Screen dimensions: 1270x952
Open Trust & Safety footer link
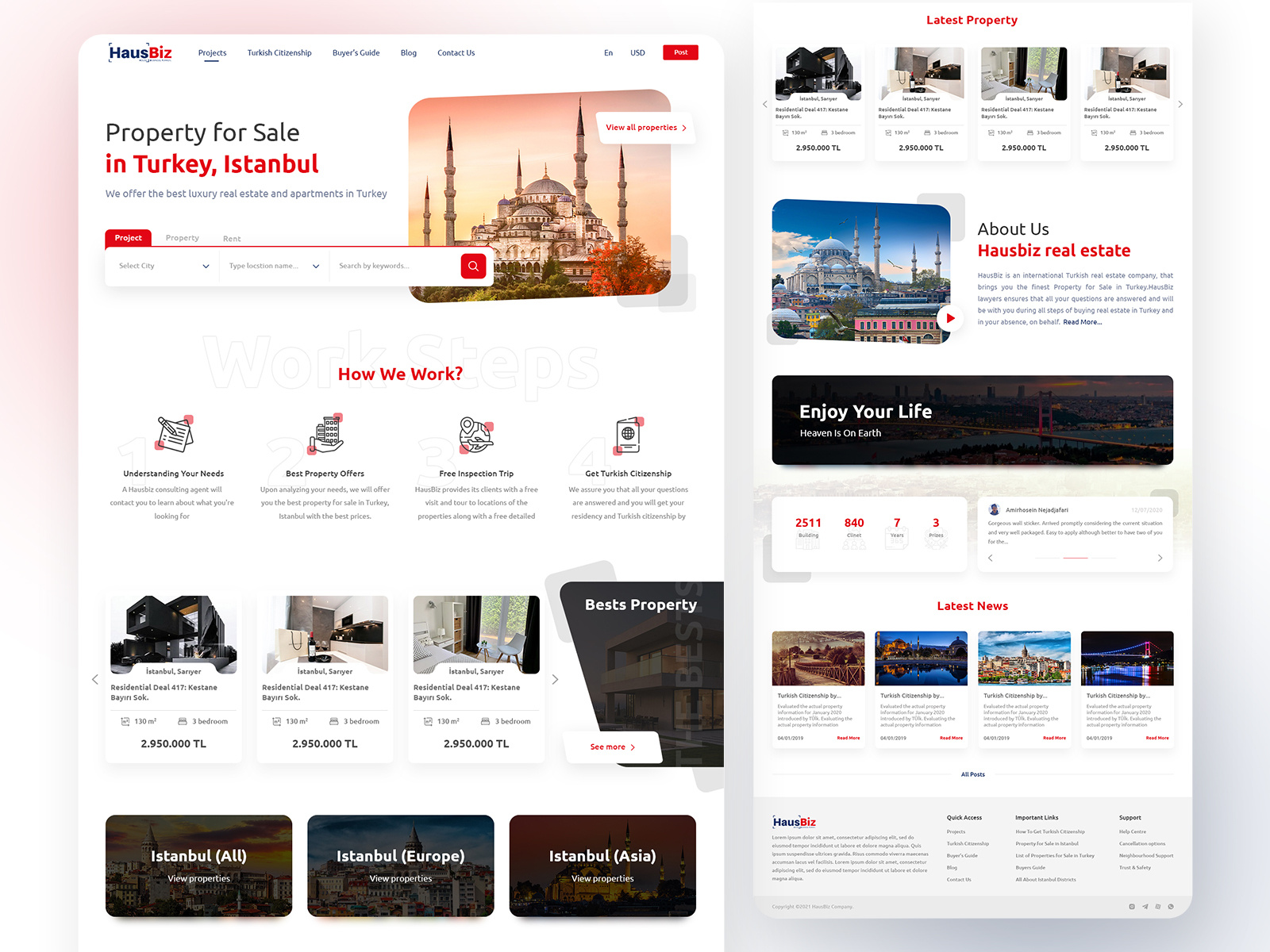1135,868
